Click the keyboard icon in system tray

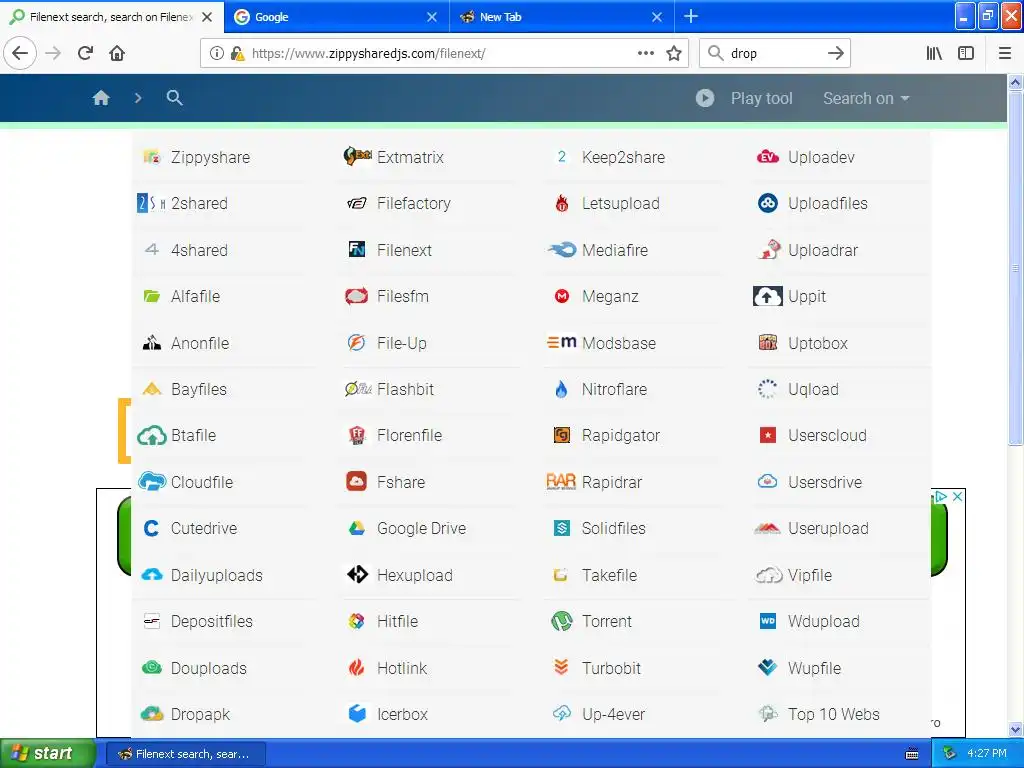click(912, 754)
